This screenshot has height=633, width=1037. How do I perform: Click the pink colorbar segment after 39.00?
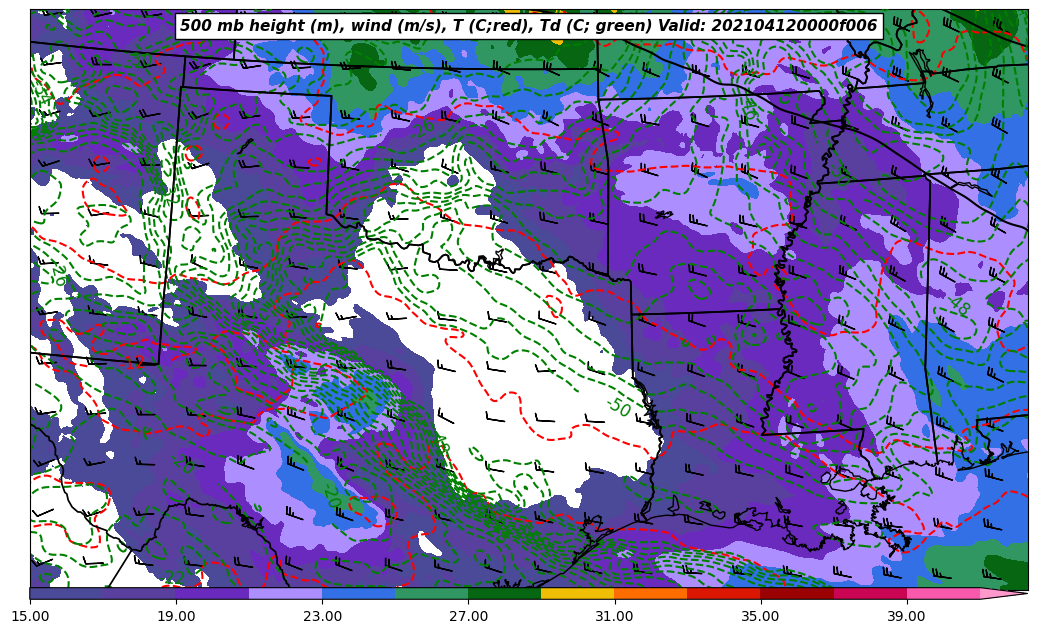(x=942, y=593)
